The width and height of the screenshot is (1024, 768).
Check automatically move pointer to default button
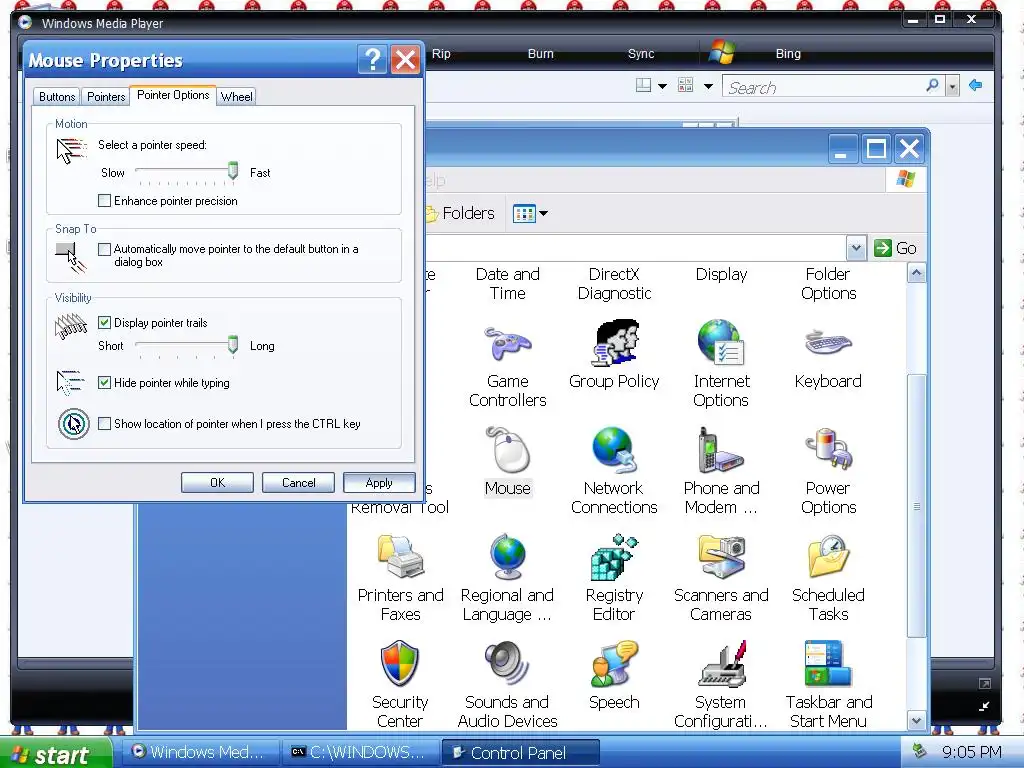(104, 249)
